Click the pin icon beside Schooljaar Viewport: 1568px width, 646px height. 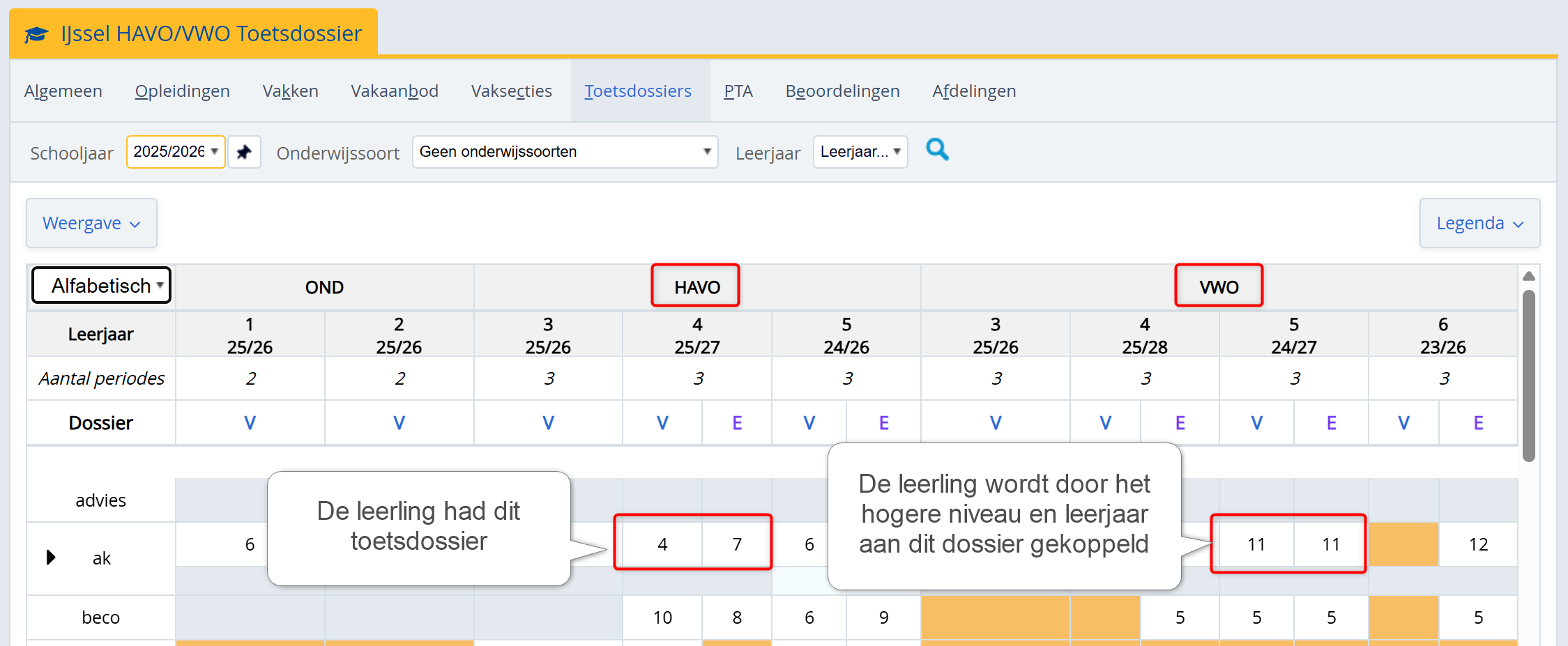pos(244,152)
